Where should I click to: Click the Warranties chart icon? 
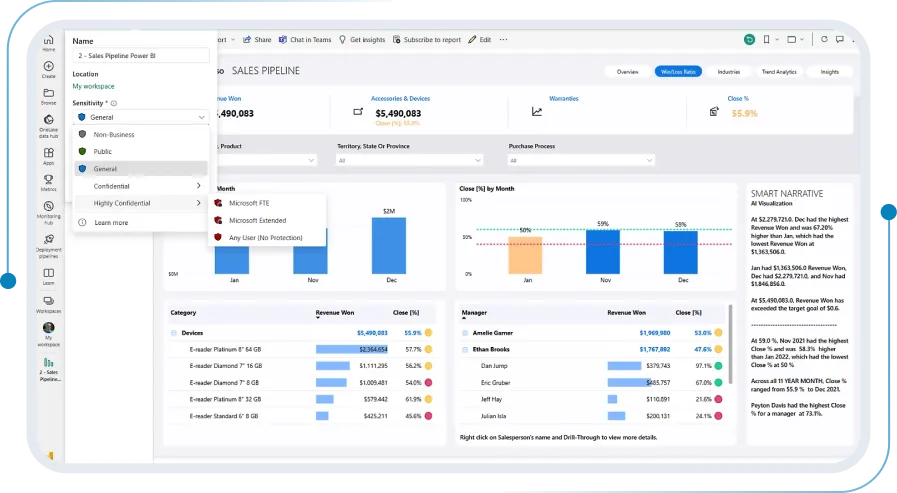point(537,112)
